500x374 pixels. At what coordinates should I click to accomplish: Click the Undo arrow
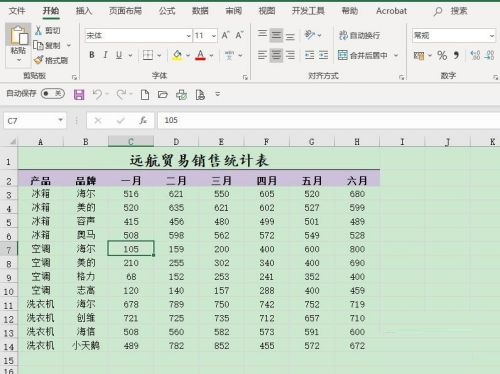tap(97, 95)
